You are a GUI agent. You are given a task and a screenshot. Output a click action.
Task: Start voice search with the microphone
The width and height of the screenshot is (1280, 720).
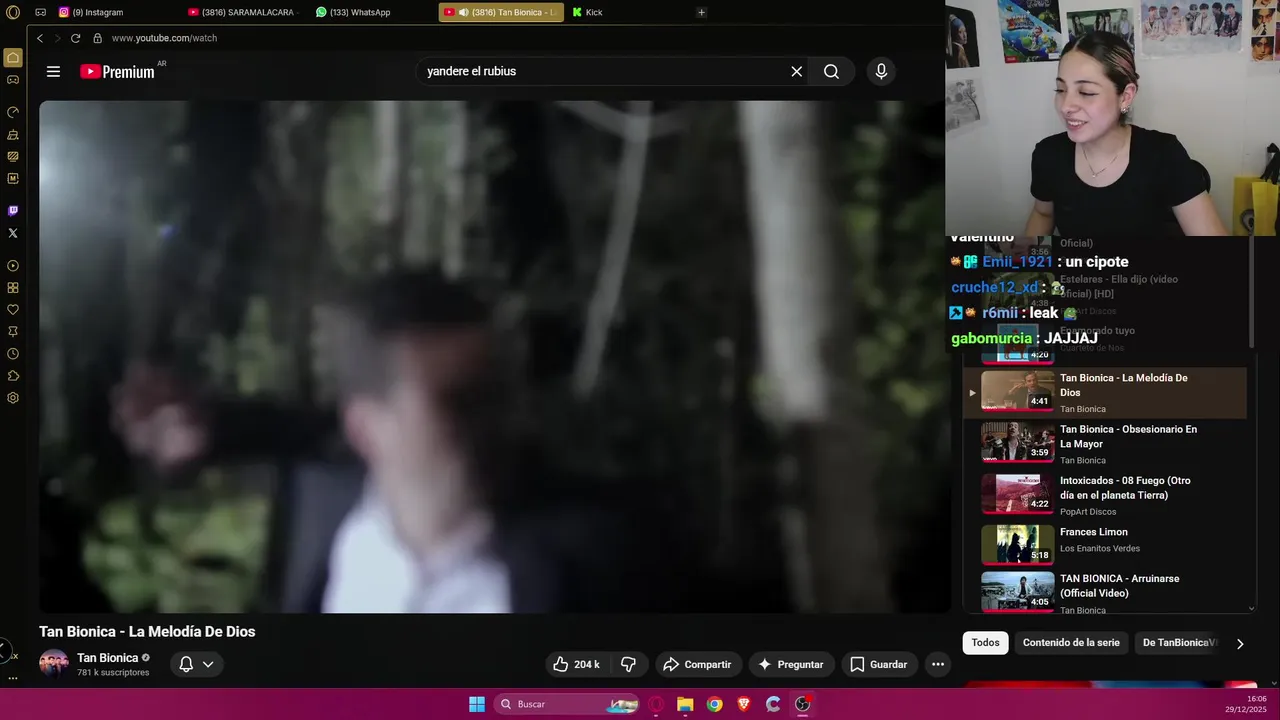point(881,71)
